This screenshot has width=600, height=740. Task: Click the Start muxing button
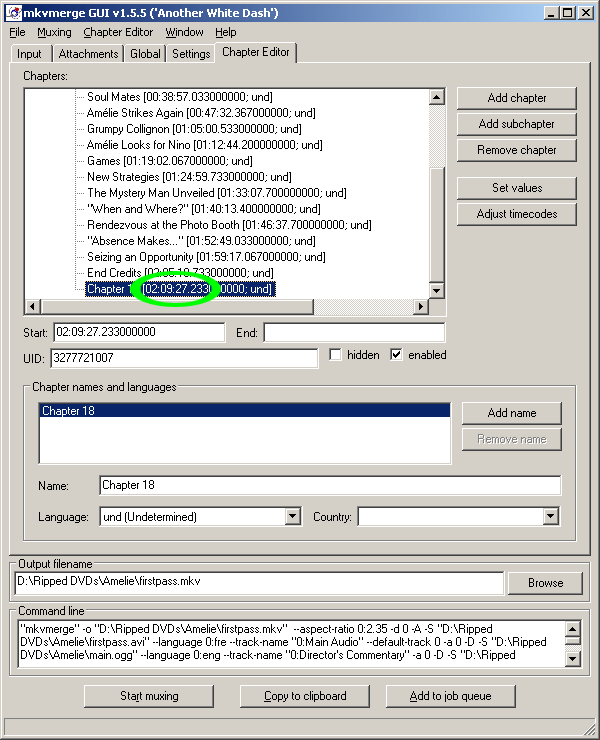[x=149, y=696]
